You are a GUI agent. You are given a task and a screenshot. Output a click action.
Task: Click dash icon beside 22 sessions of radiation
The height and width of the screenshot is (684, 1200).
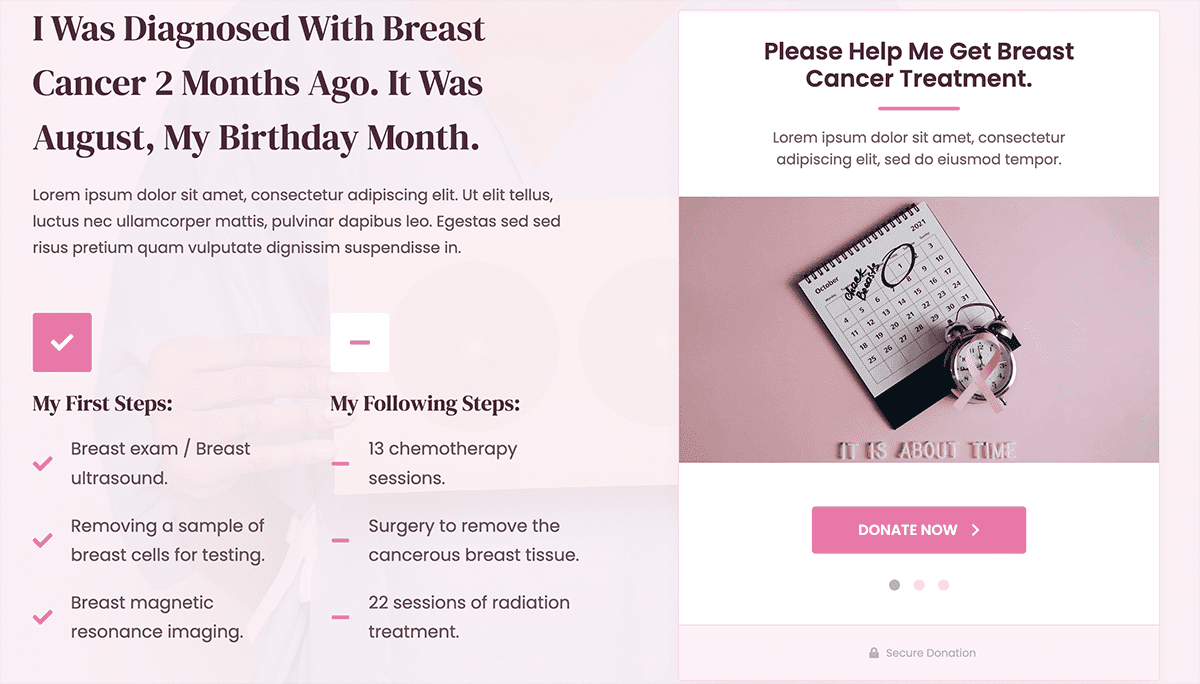pos(340,617)
